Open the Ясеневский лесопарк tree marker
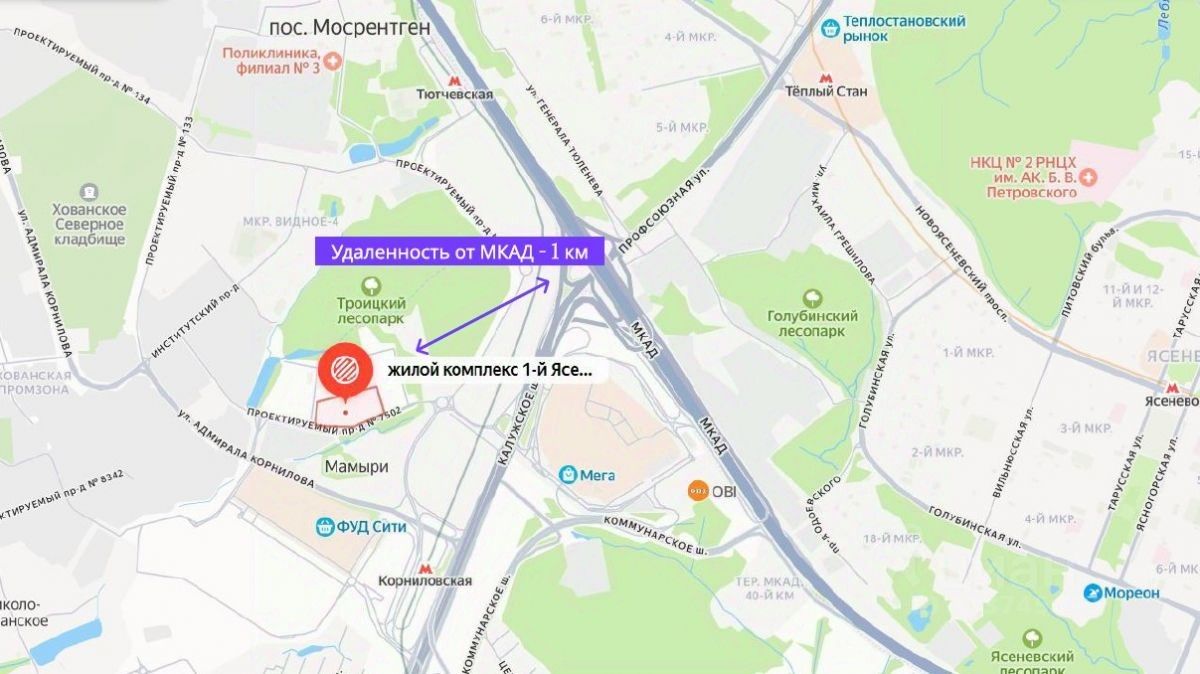This screenshot has width=1200, height=674. [1033, 638]
